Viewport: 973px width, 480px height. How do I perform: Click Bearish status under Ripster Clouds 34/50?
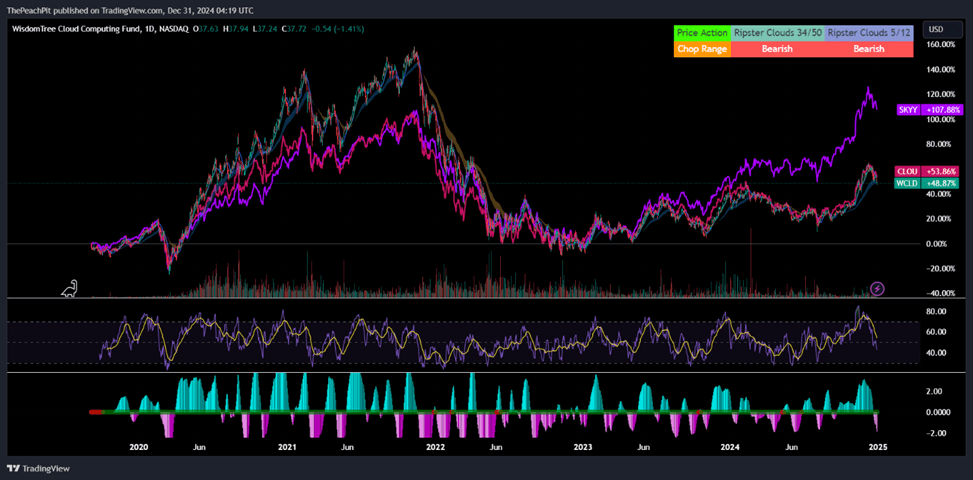pyautogui.click(x=777, y=48)
